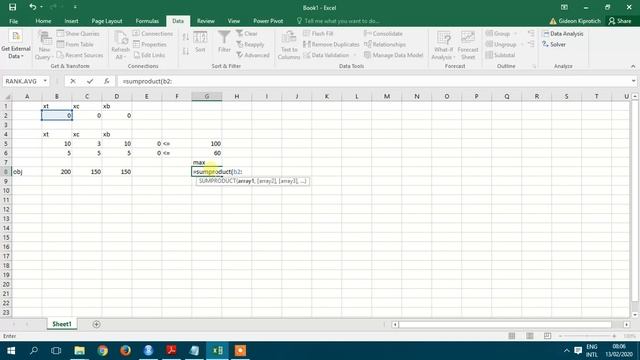Screen dimensions: 640x360
Task: Switch to the Formulas tab
Action: point(147,21)
